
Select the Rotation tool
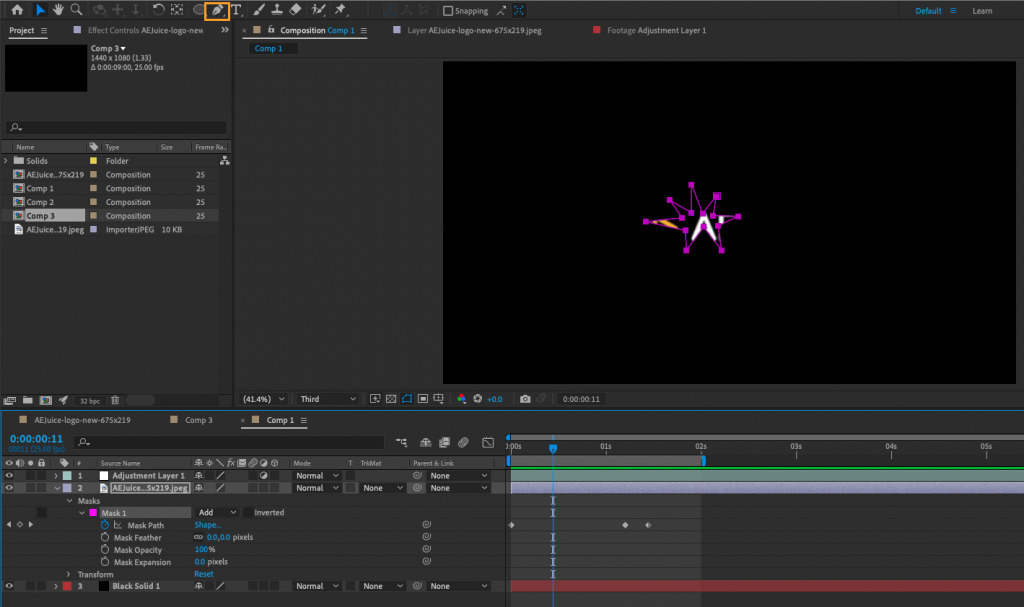(x=158, y=11)
